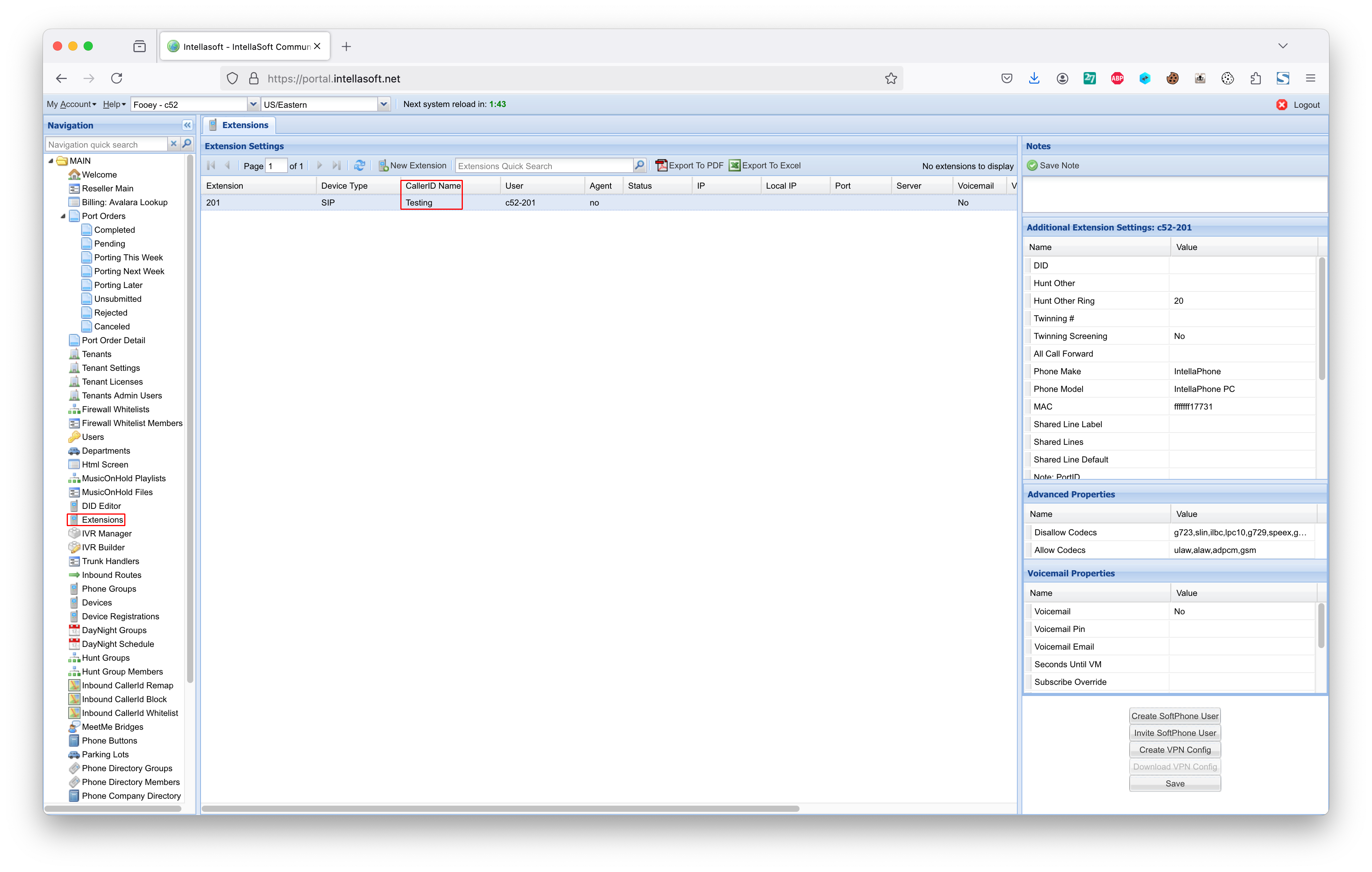The width and height of the screenshot is (1372, 872).
Task: Open Hunt Groups in navigation
Action: pyautogui.click(x=105, y=658)
